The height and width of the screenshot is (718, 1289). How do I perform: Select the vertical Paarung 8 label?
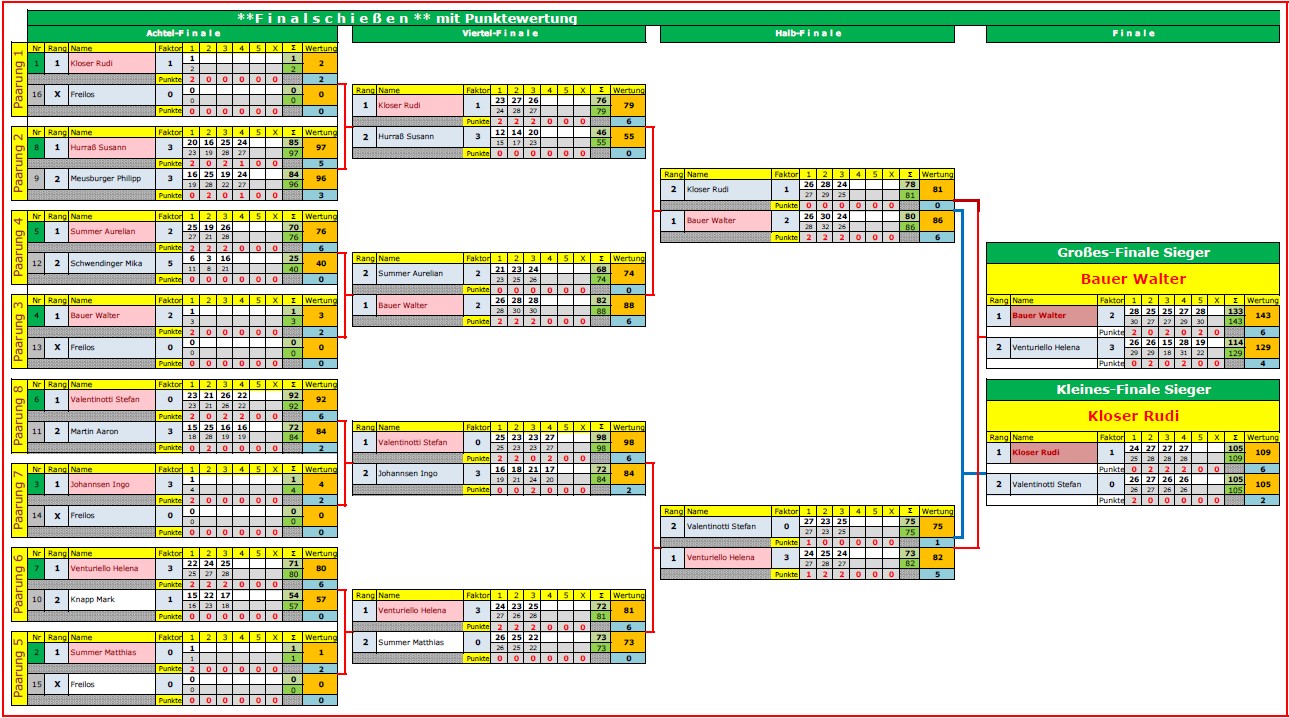click(x=18, y=414)
